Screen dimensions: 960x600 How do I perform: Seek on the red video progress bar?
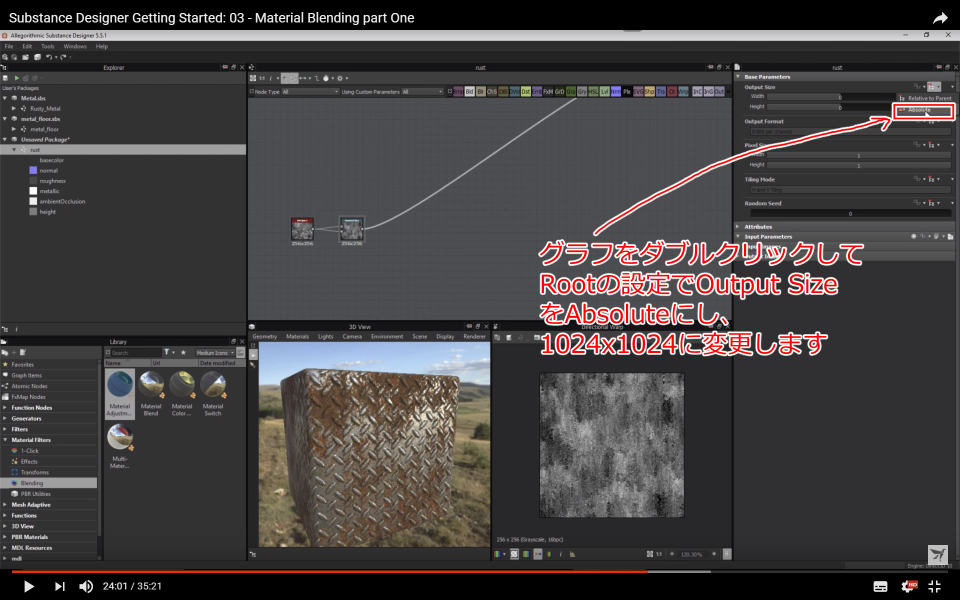pyautogui.click(x=331, y=571)
